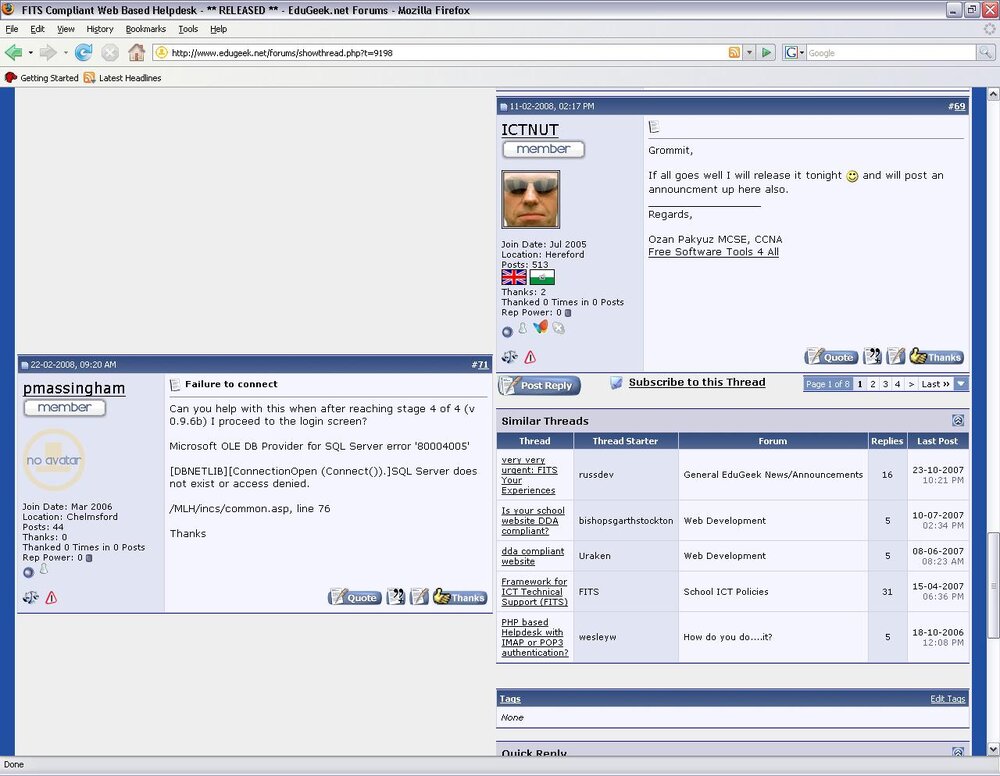The height and width of the screenshot is (776, 1000).
Task: Click the magnifier icon in the Google search box
Action: click(985, 53)
